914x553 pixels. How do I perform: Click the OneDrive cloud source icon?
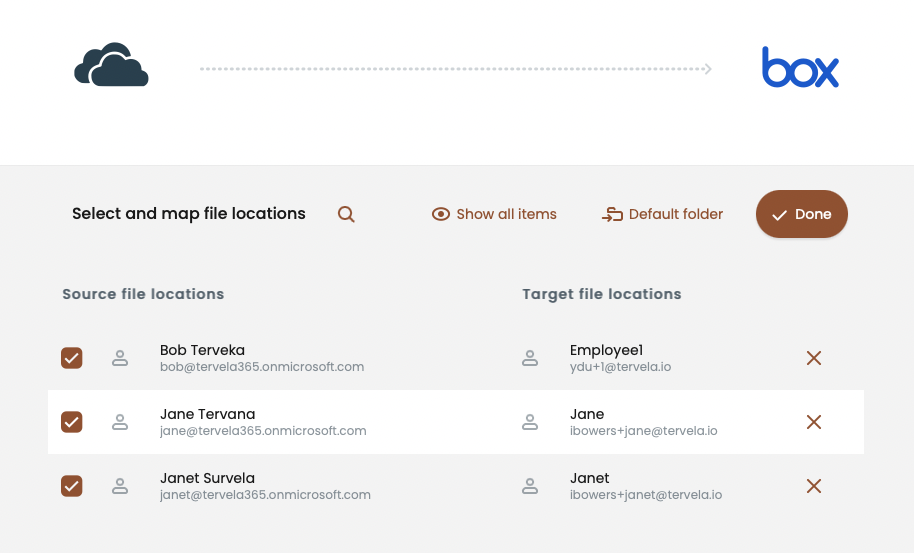coord(111,66)
